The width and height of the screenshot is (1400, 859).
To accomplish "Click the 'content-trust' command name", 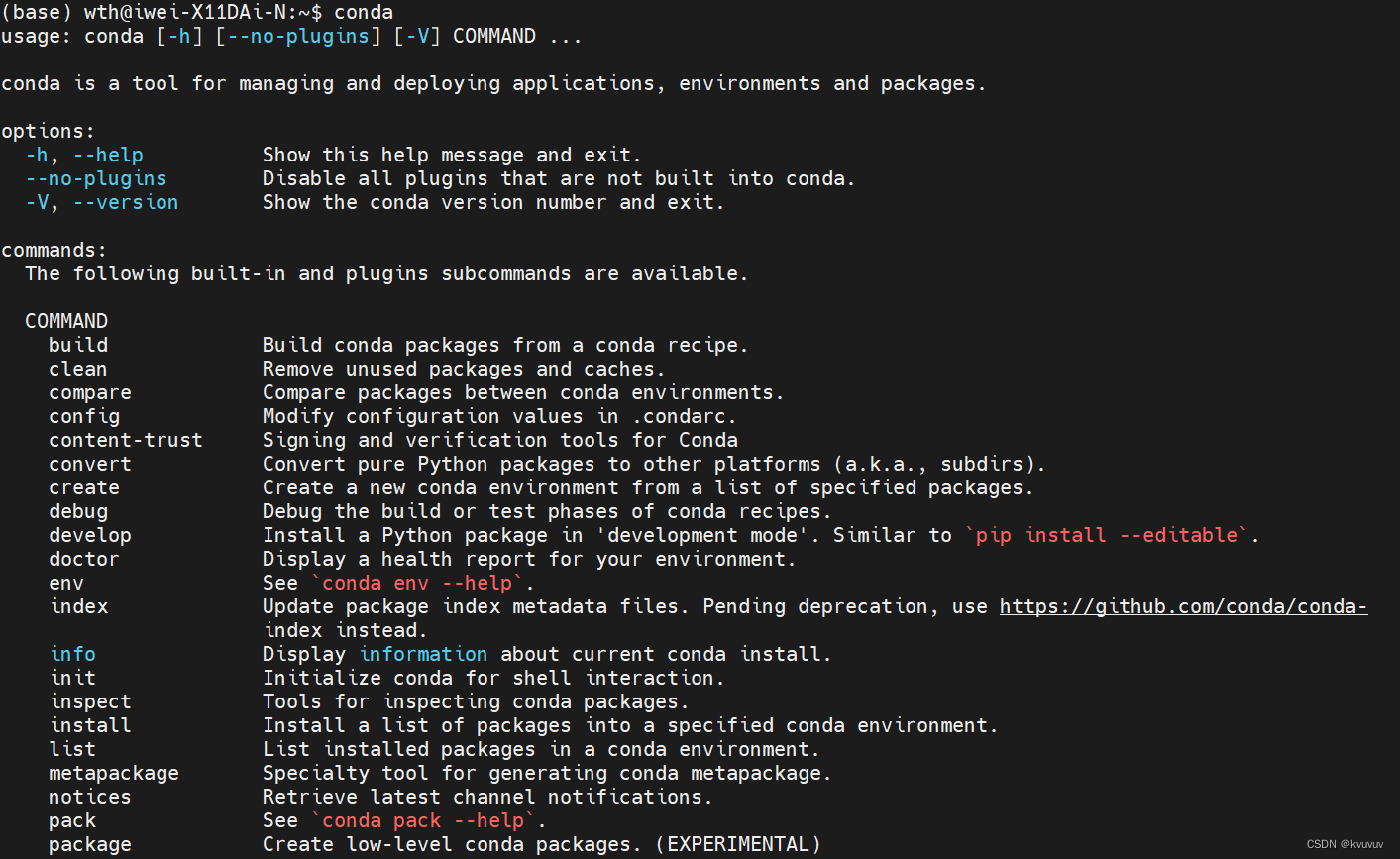I will 126,440.
